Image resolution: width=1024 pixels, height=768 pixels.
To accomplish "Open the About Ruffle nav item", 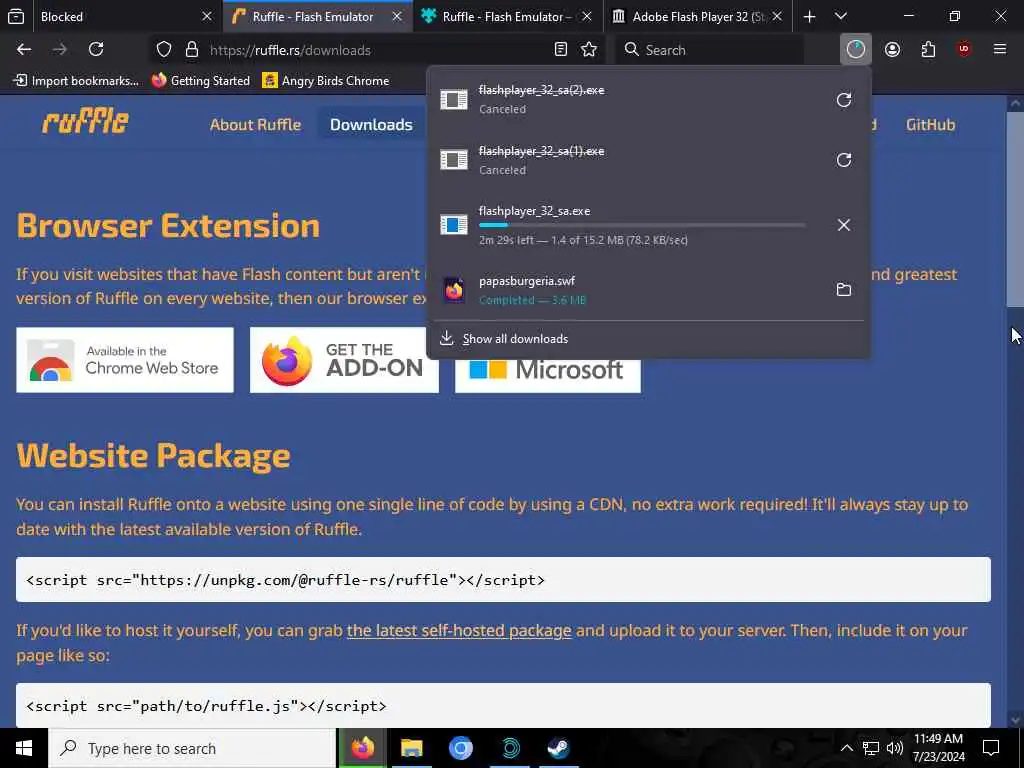I will point(255,124).
